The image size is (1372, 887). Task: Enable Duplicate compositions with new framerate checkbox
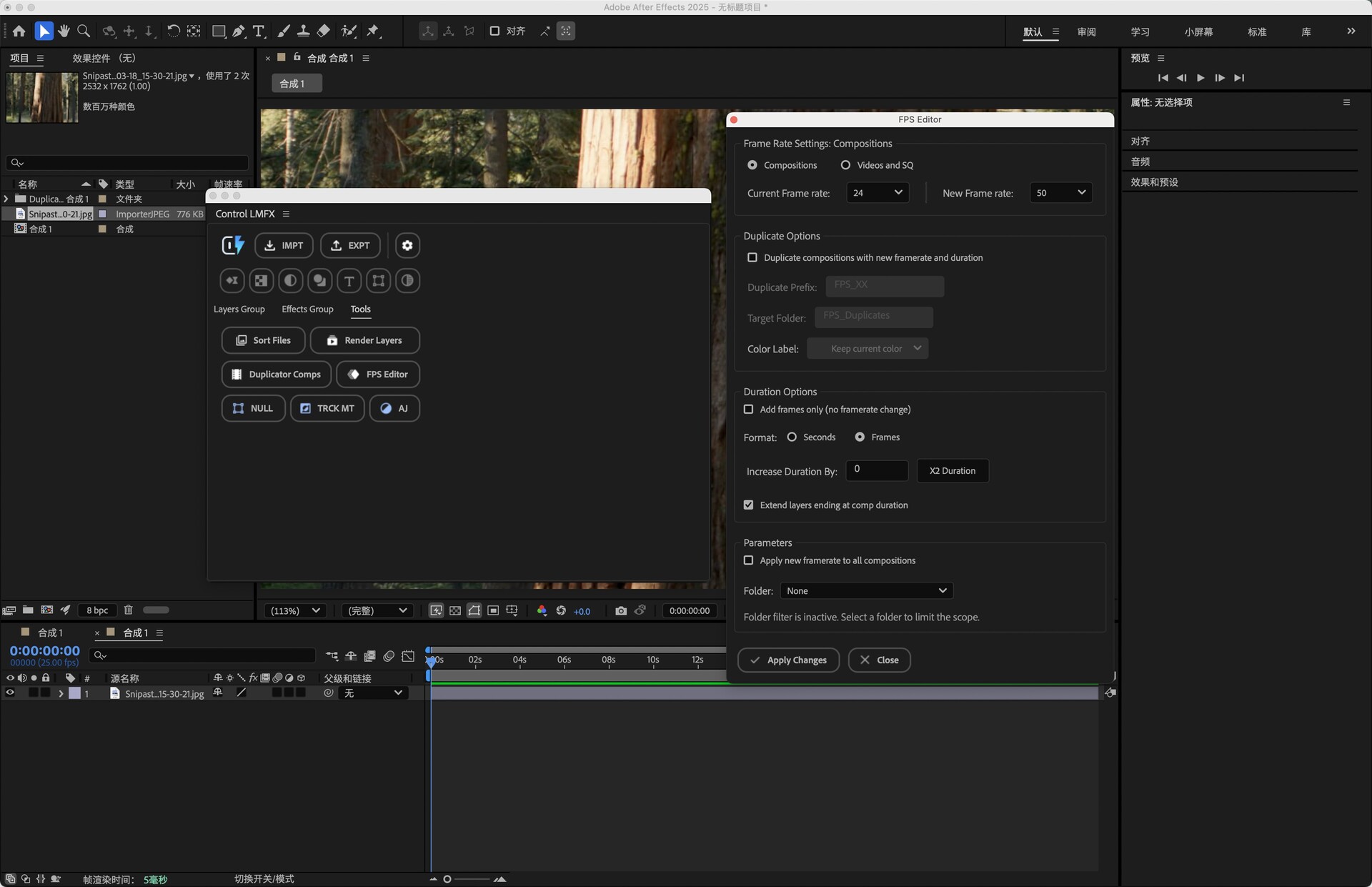(752, 257)
